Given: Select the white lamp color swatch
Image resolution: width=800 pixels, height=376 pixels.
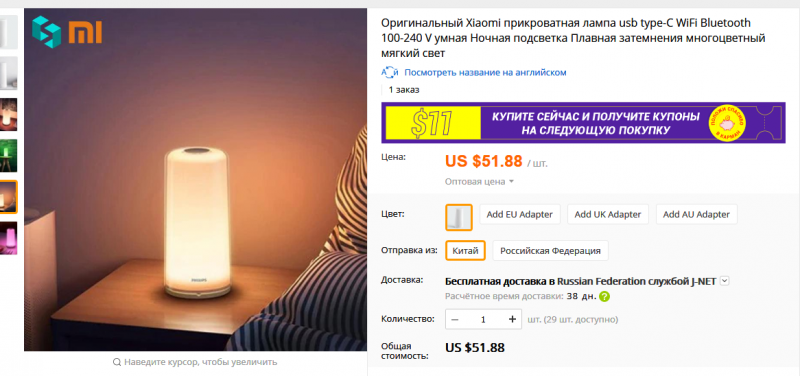Looking at the screenshot, I should click(459, 217).
